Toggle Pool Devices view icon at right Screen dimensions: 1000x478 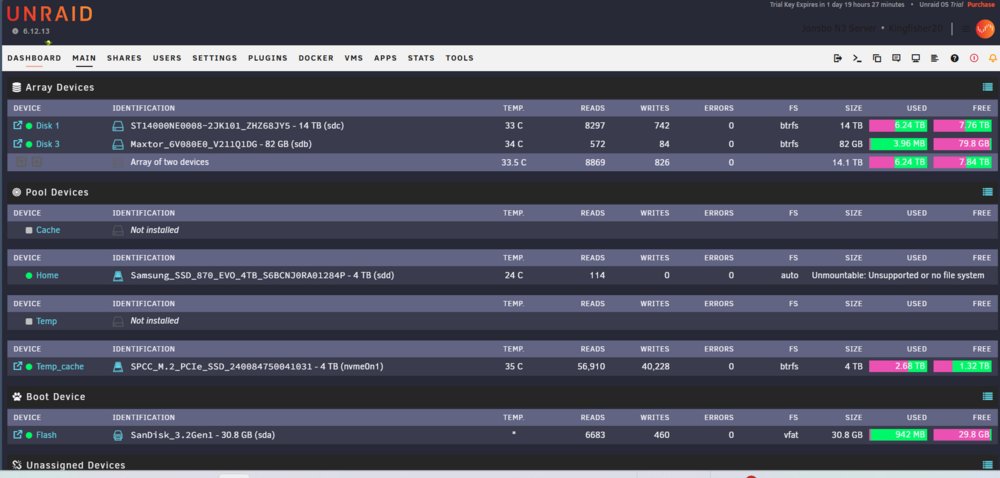[987, 192]
